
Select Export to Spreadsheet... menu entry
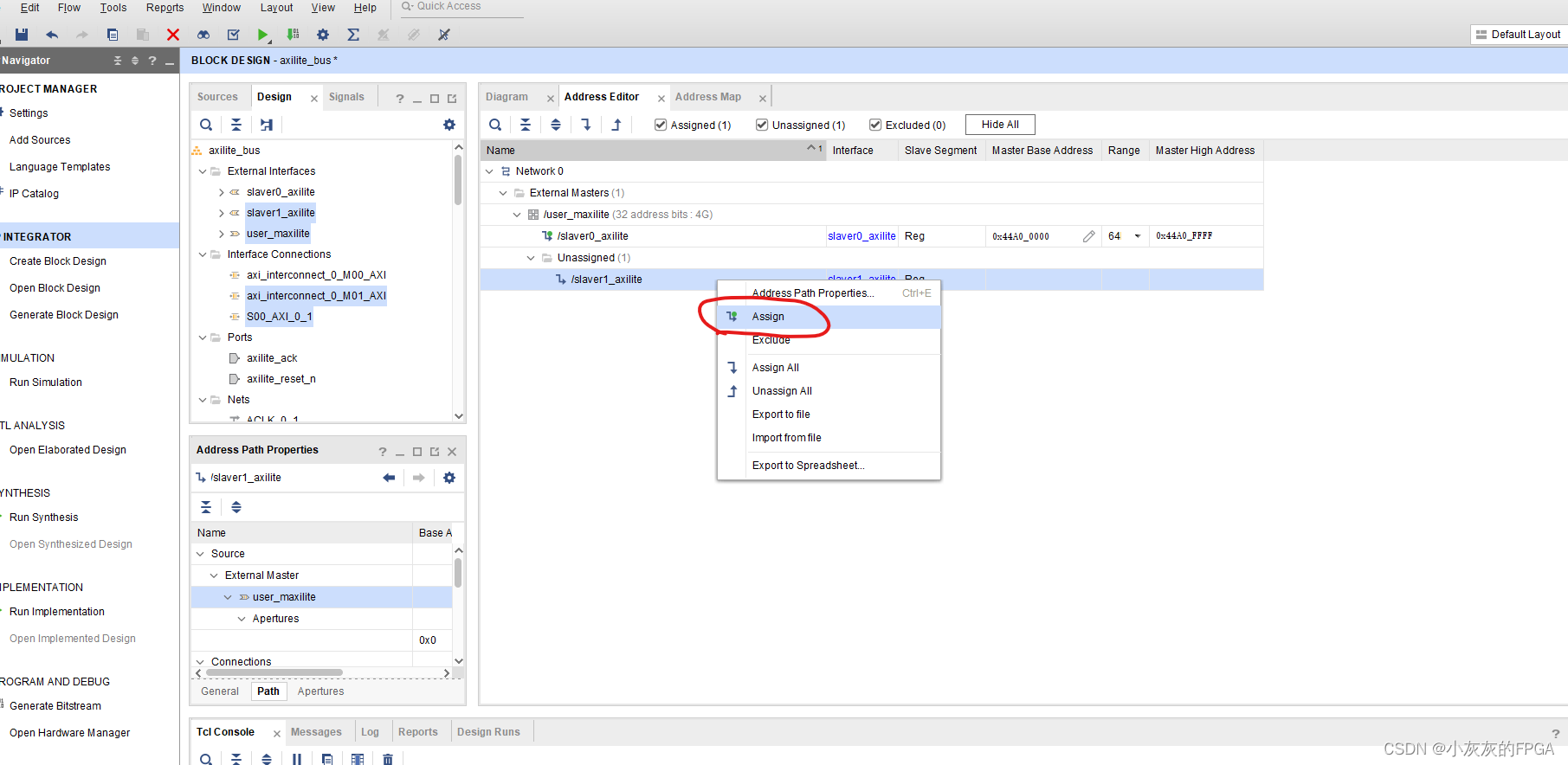[x=829, y=466]
